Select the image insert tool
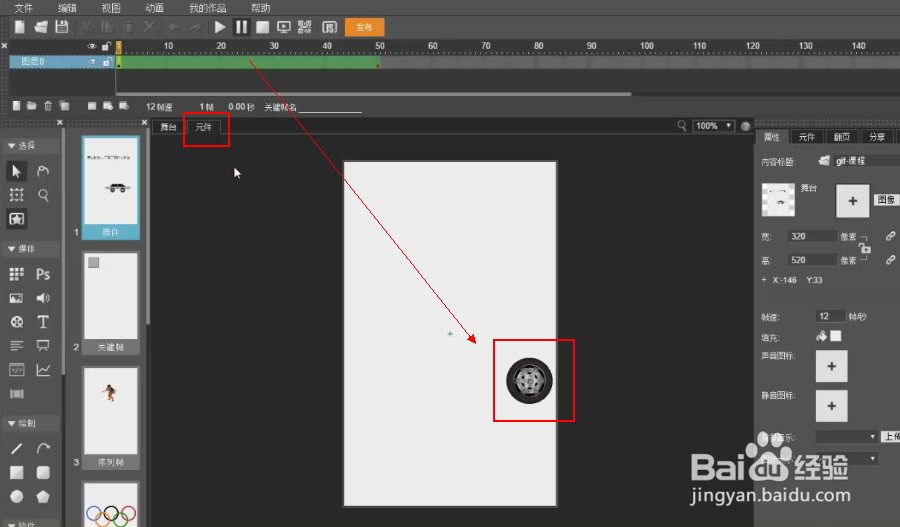Viewport: 900px width, 527px height. click(17, 298)
